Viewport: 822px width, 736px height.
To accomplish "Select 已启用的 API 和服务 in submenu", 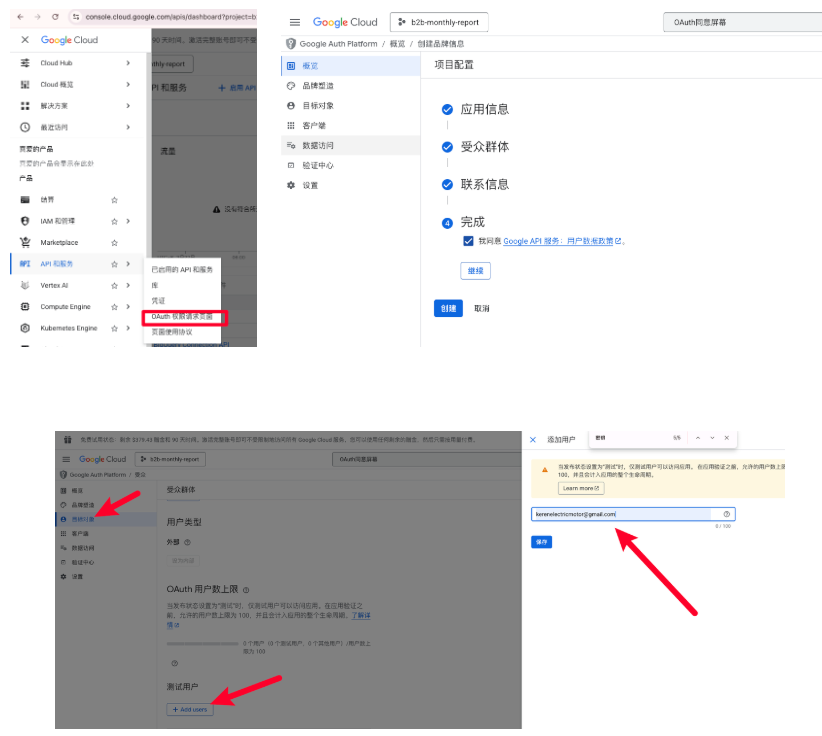I will 182,269.
